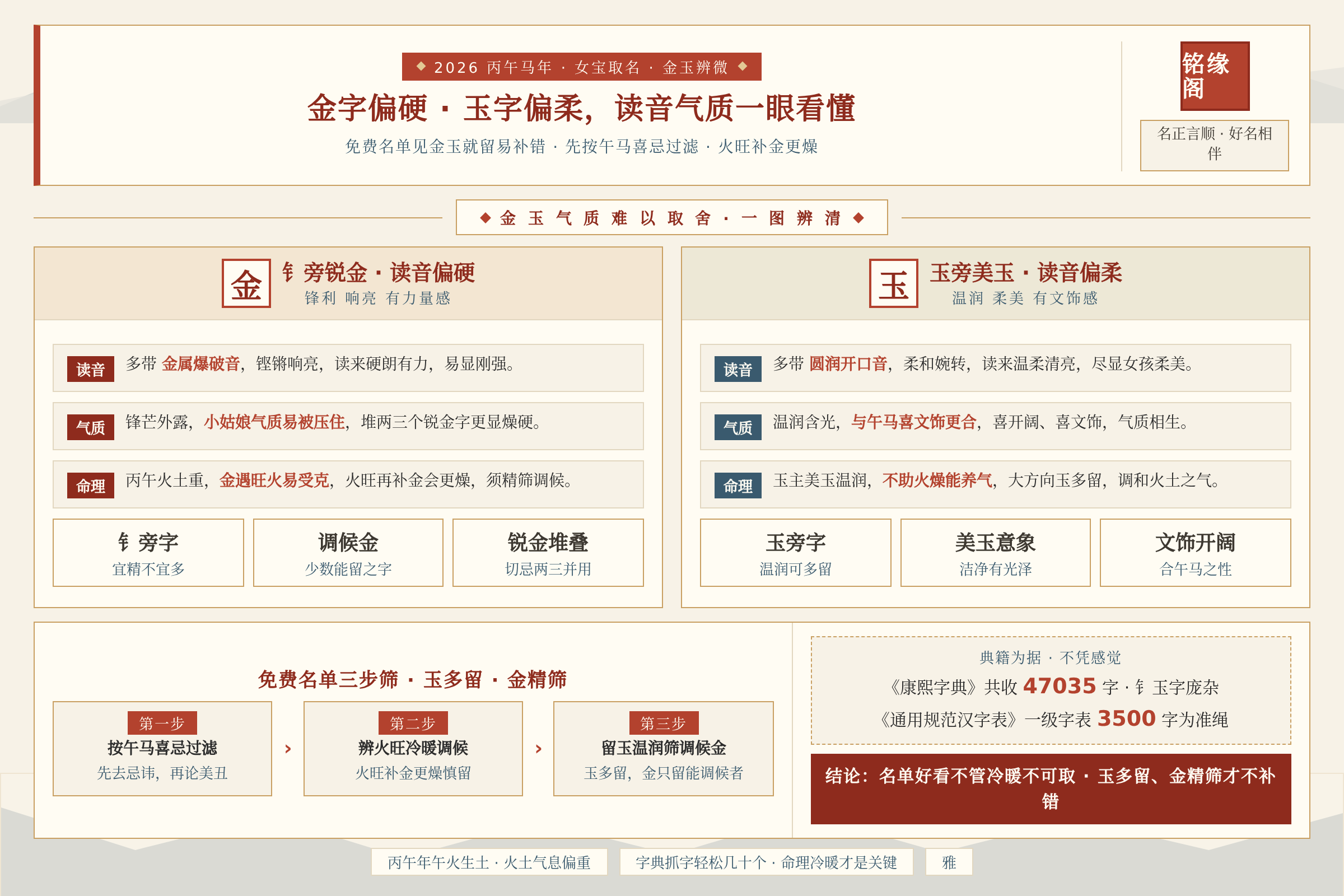This screenshot has height=896, width=1344.
Task: Click the 玉旁美玉·读音偏柔 heading
Action: (1026, 273)
